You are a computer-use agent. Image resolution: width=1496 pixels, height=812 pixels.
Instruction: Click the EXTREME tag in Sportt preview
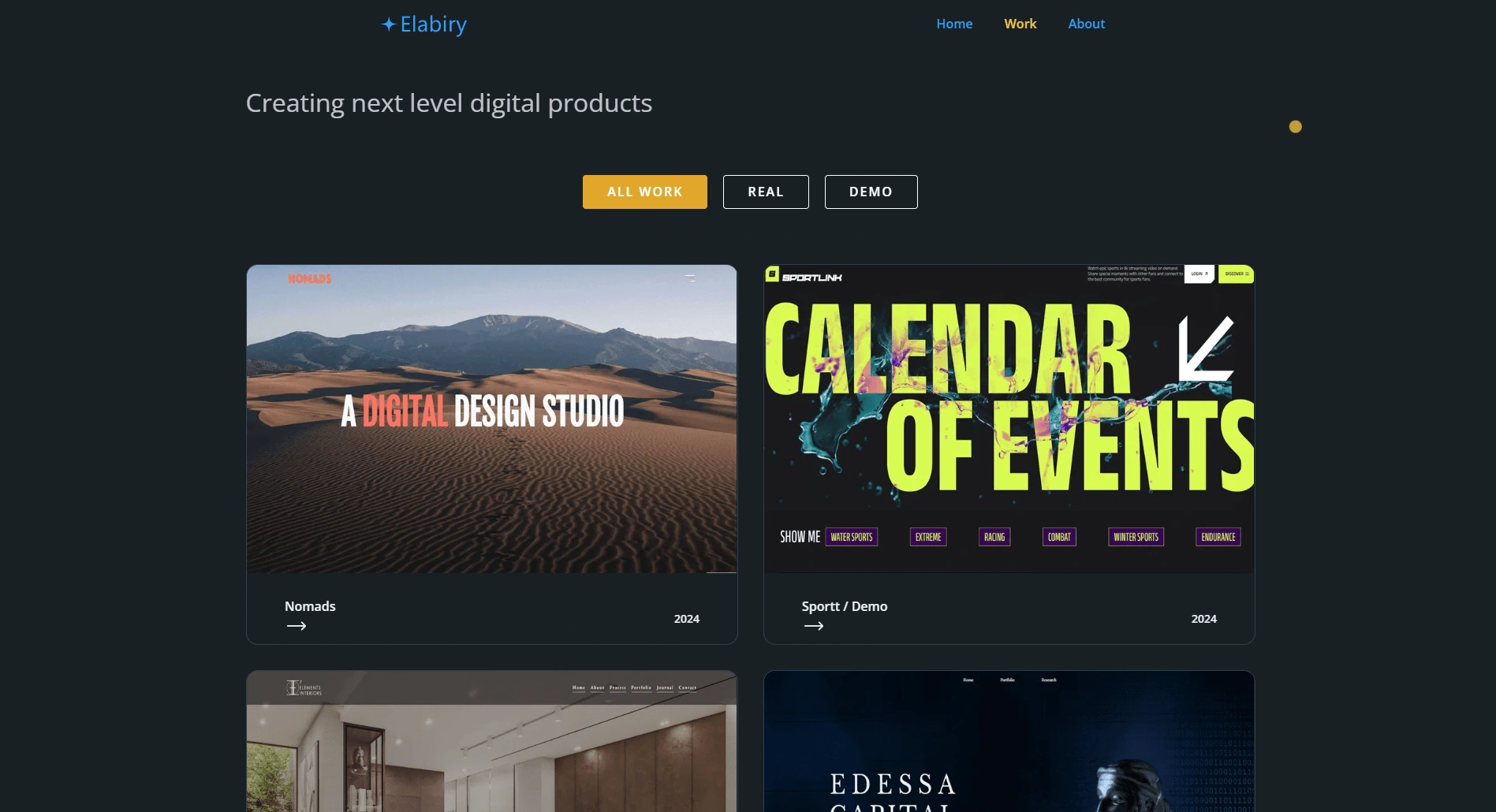(928, 537)
